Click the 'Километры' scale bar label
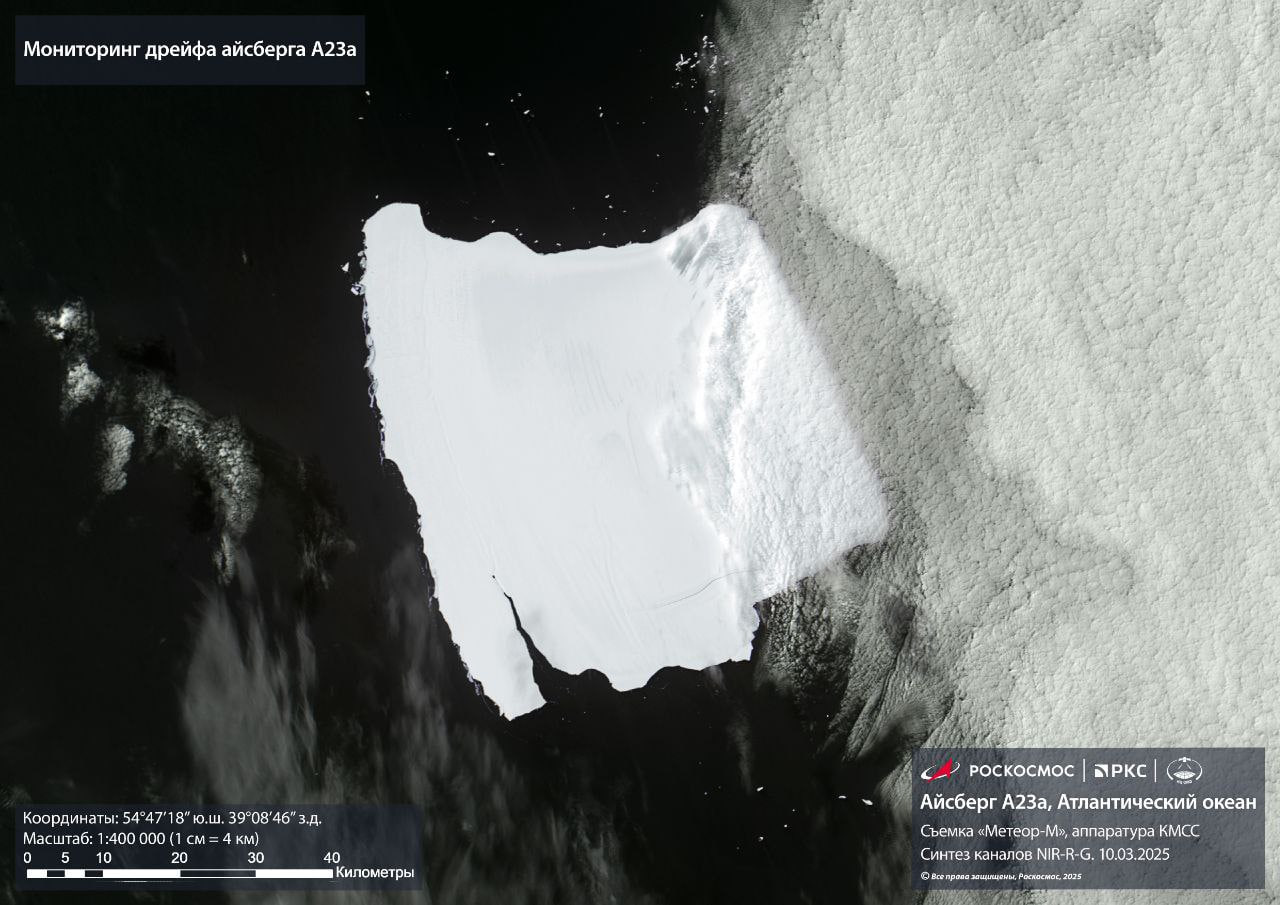This screenshot has width=1280, height=905. coord(375,873)
